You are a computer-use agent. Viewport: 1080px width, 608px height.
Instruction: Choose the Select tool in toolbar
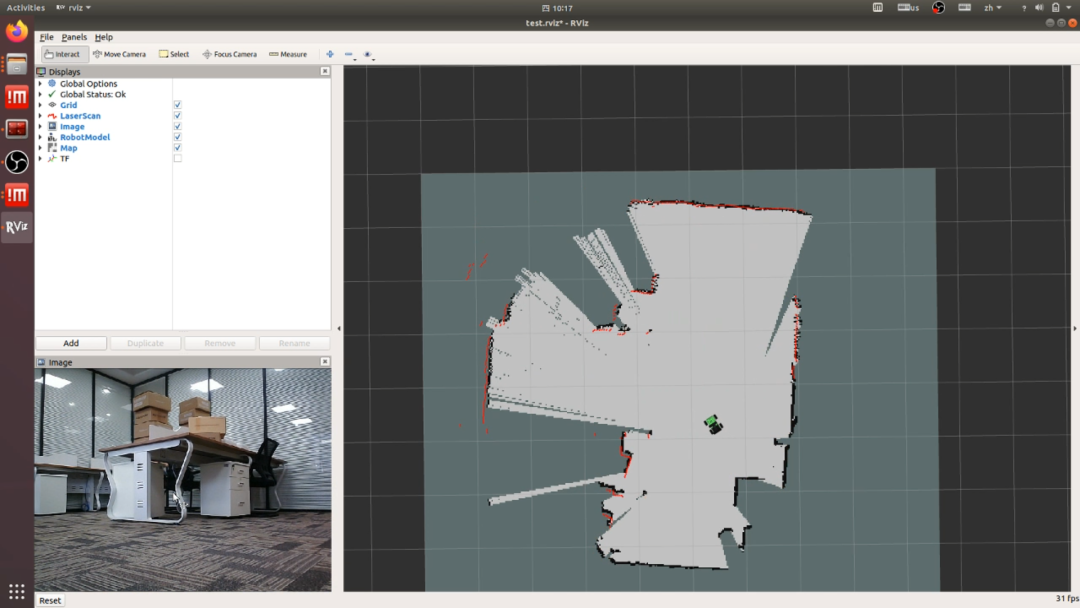point(174,54)
